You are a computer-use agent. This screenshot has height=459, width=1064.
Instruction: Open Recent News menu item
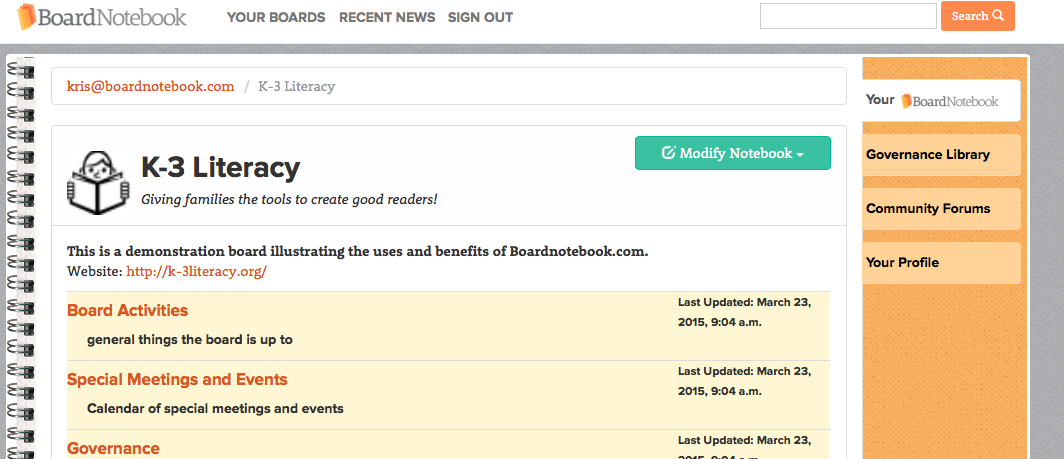[x=387, y=18]
